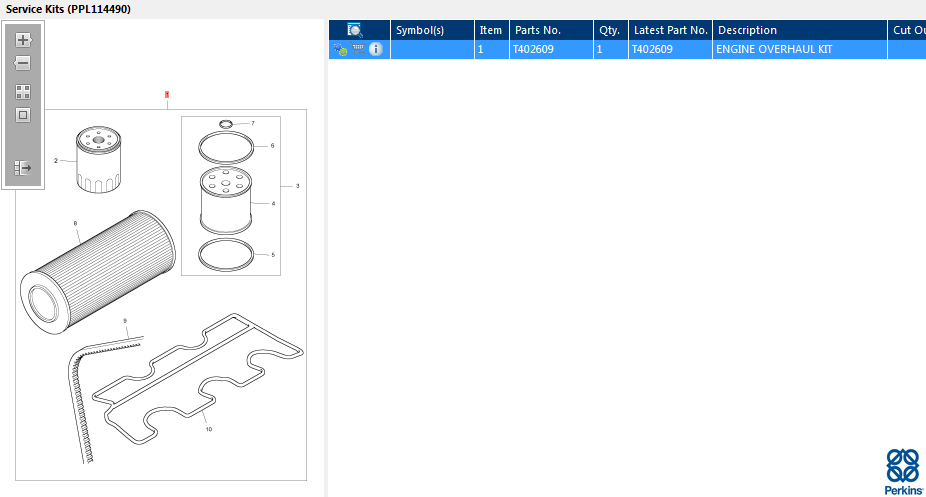
Task: Click the gears icon for T402609
Action: [x=340, y=50]
